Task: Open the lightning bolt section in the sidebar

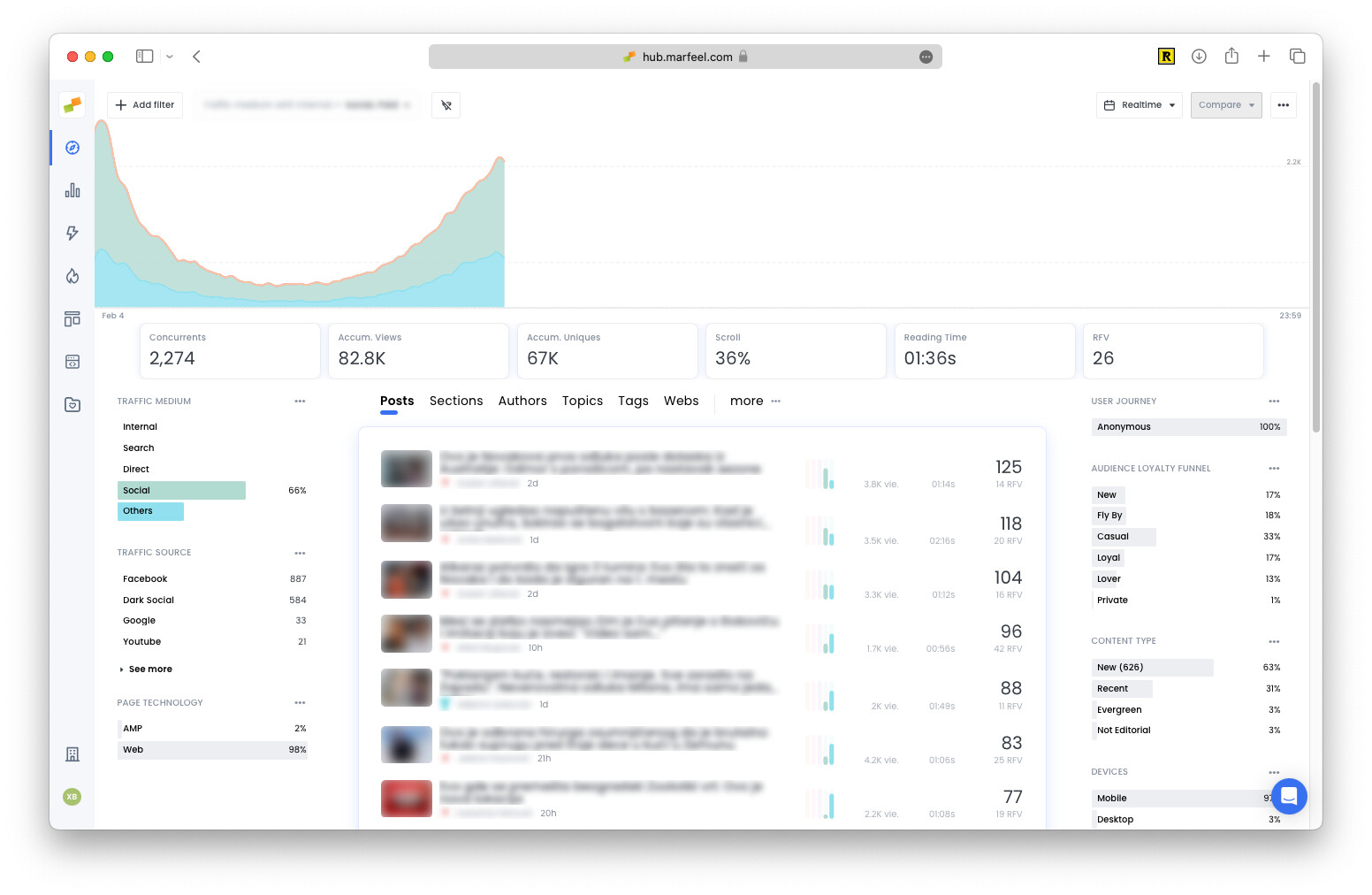Action: (x=72, y=233)
